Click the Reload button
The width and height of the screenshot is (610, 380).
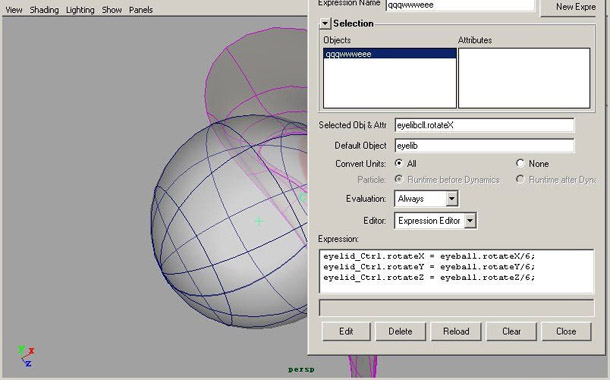point(456,331)
